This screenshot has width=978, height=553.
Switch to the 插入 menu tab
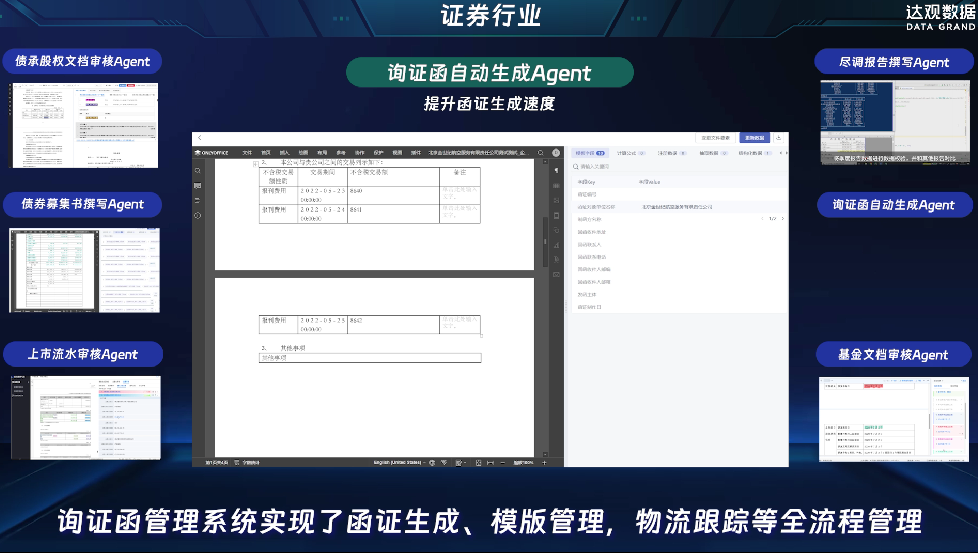pyautogui.click(x=284, y=153)
